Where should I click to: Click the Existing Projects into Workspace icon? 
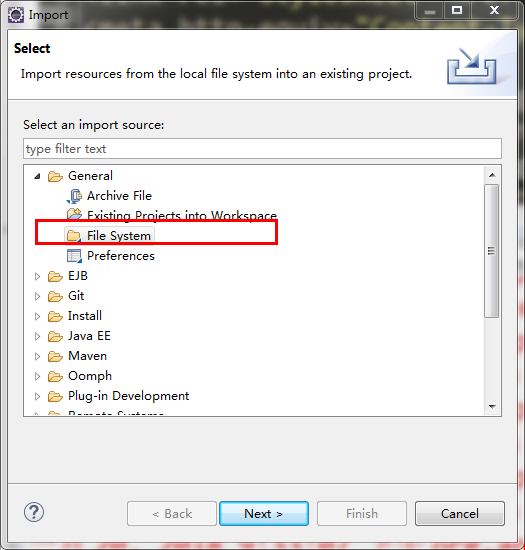(74, 215)
